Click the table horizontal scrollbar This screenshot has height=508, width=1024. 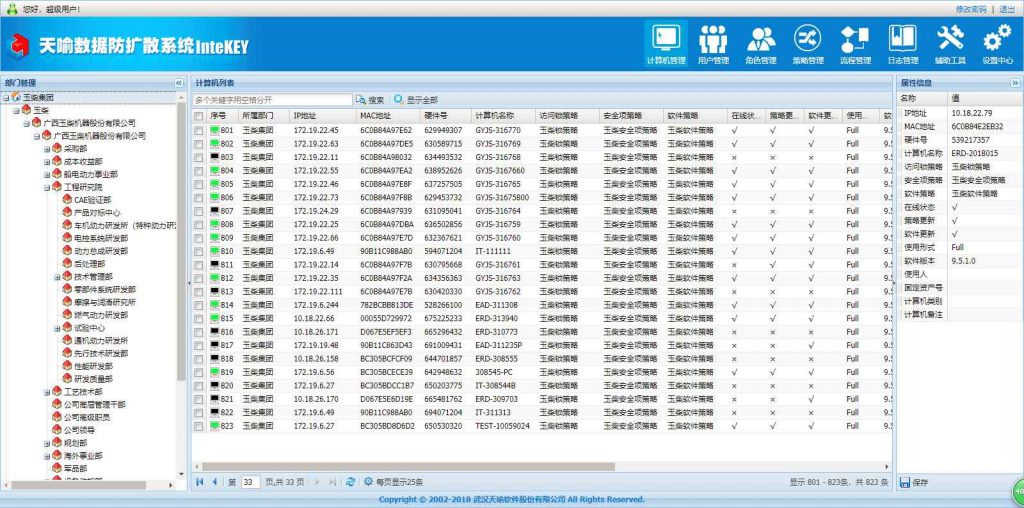(x=408, y=467)
